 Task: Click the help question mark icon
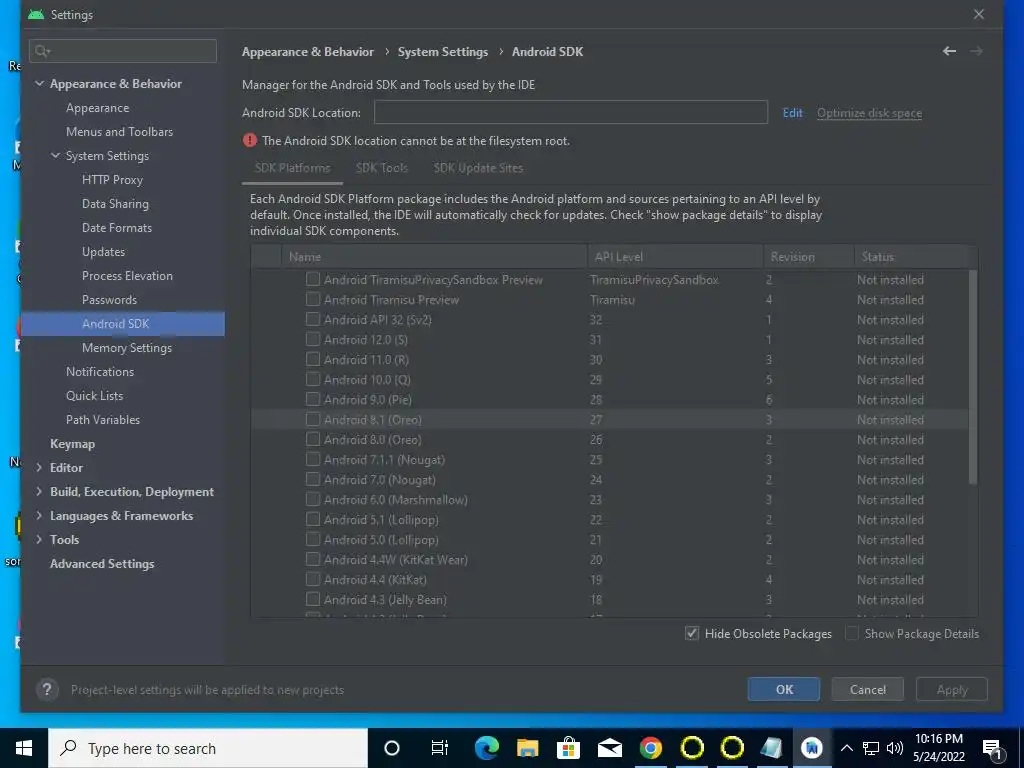[x=46, y=690]
